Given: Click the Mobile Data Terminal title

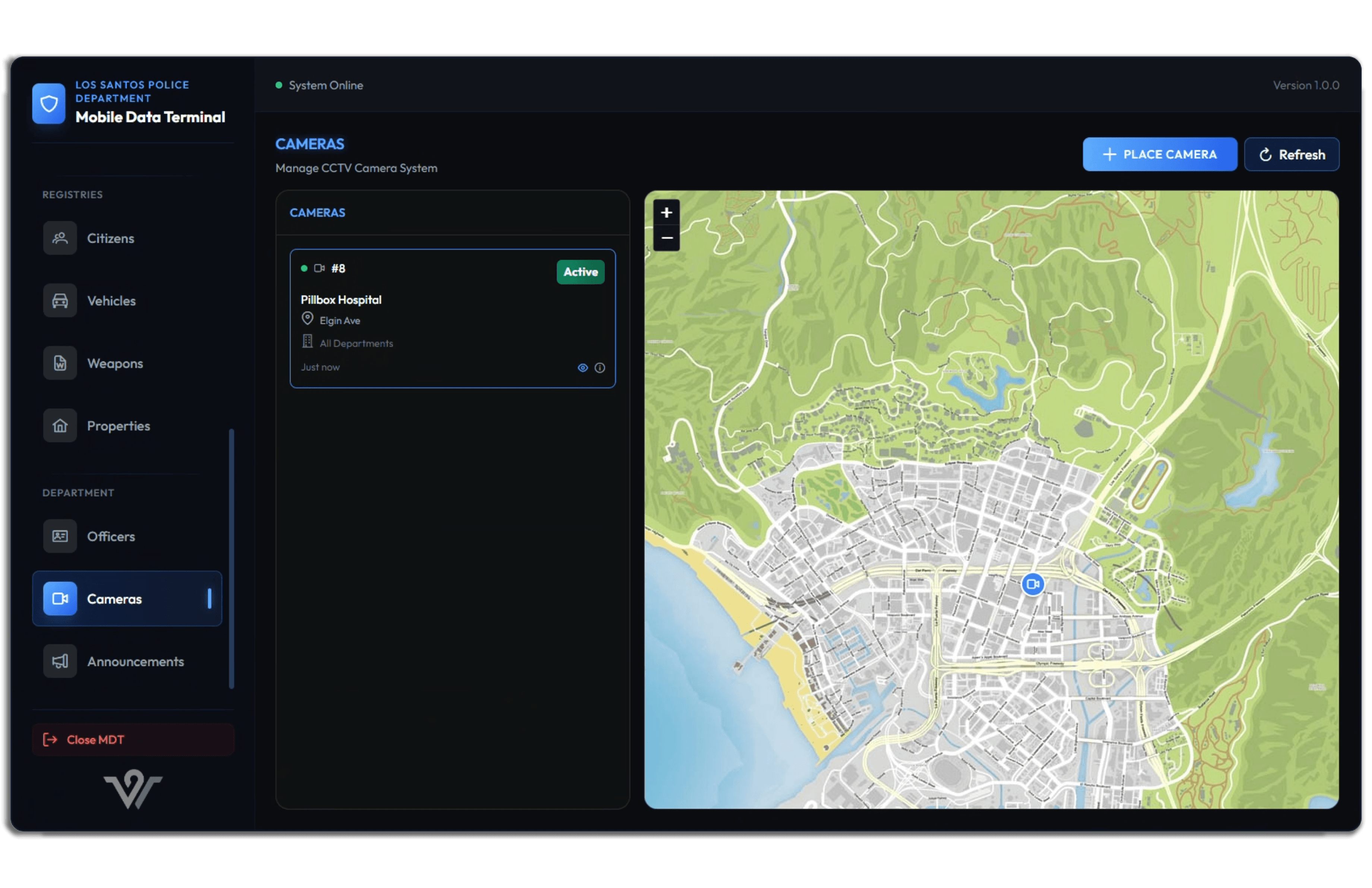Looking at the screenshot, I should (x=150, y=117).
